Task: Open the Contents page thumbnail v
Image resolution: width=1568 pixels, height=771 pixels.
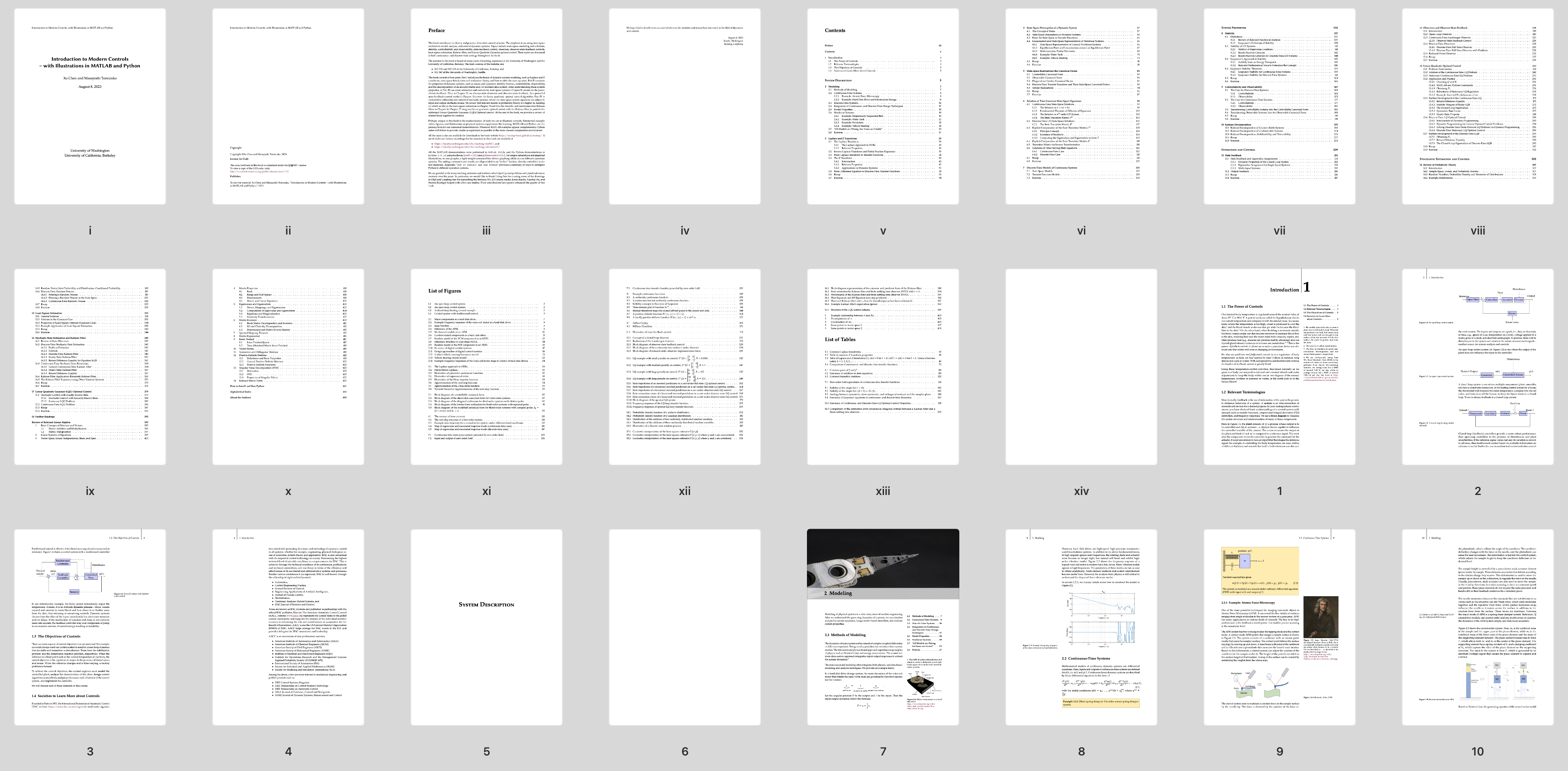Action: coord(883,106)
